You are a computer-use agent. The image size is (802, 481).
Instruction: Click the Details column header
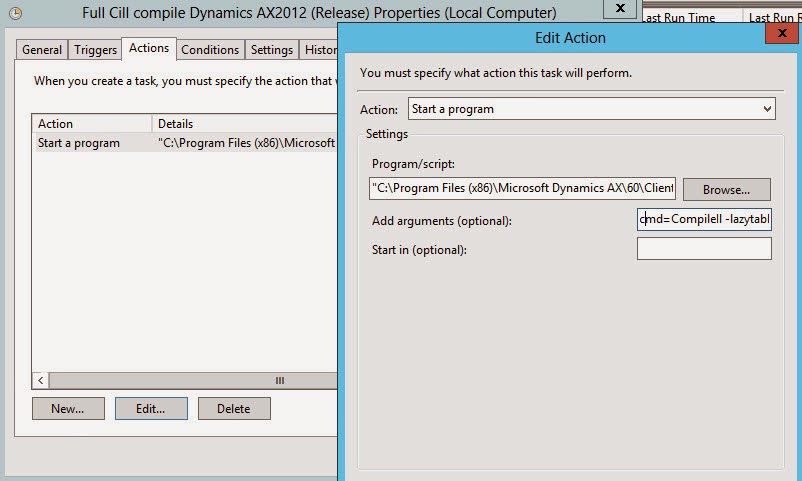tap(244, 124)
